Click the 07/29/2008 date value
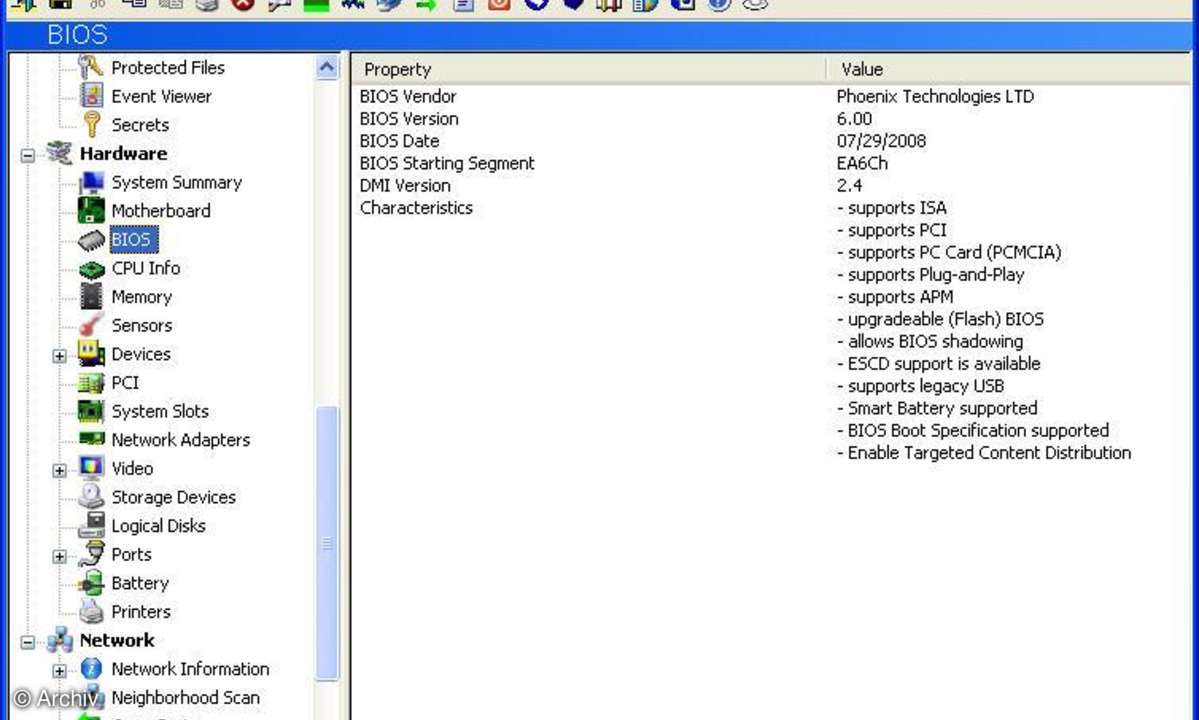Viewport: 1199px width, 720px height. pyautogui.click(x=881, y=141)
